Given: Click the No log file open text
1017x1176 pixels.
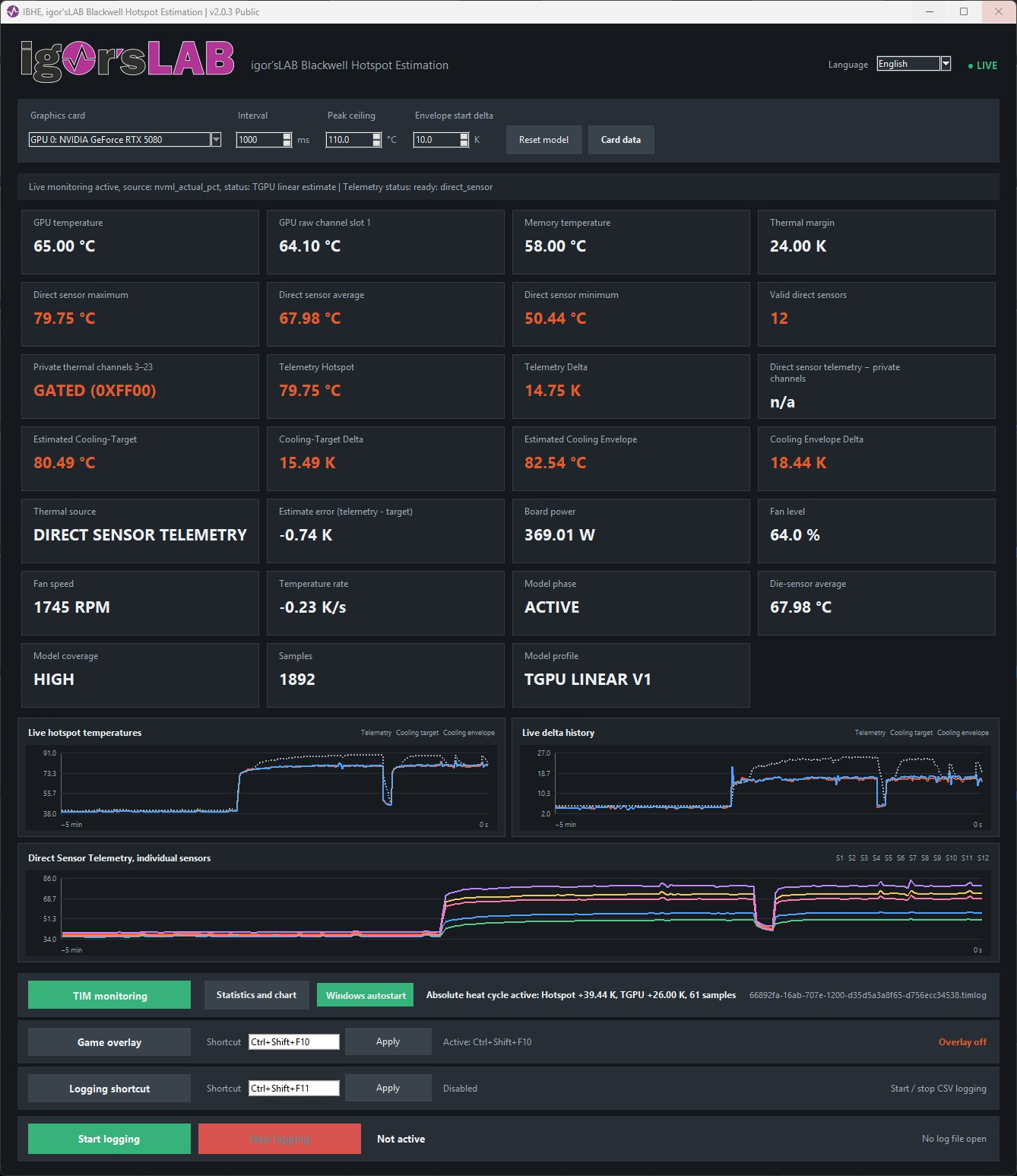Looking at the screenshot, I should click(954, 1139).
